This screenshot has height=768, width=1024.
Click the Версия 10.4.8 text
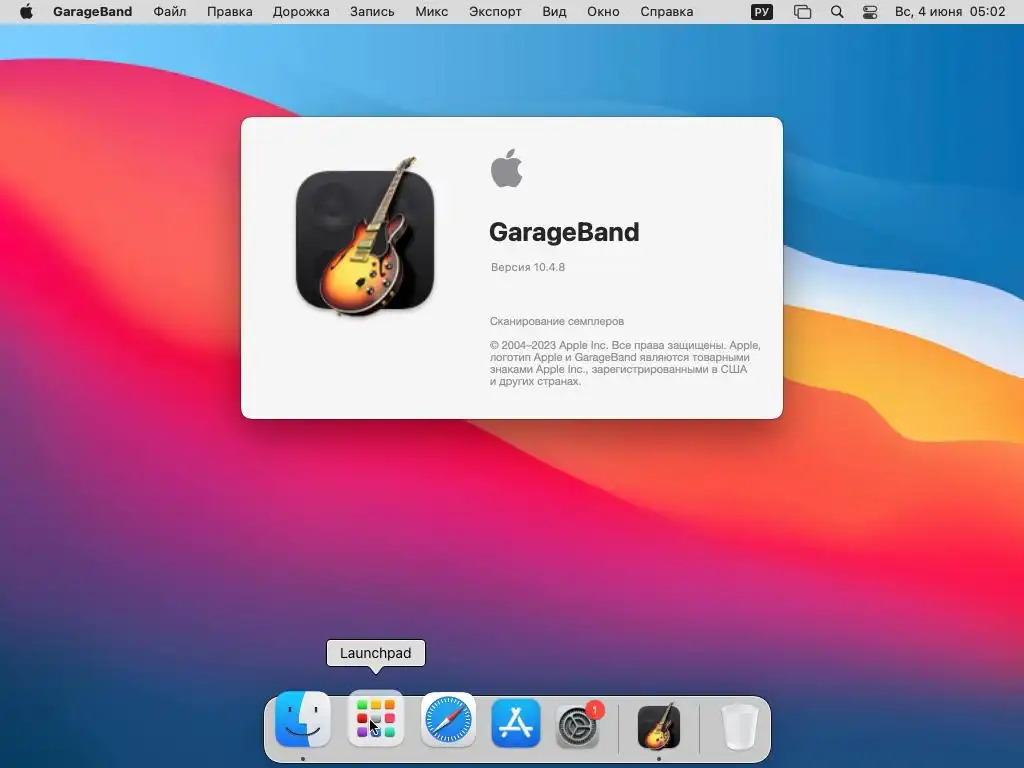(528, 267)
